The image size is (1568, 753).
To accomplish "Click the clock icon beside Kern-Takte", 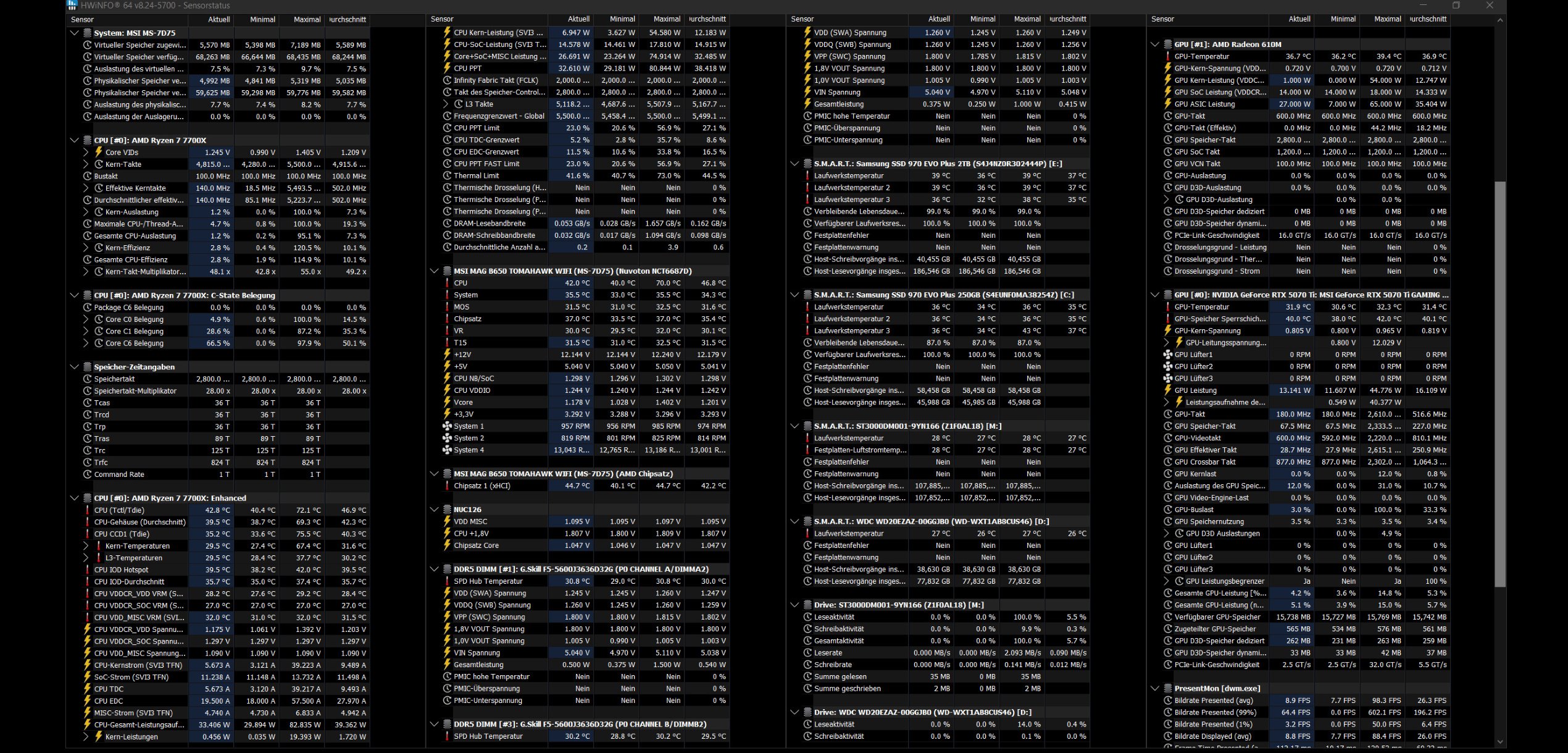I will click(99, 164).
